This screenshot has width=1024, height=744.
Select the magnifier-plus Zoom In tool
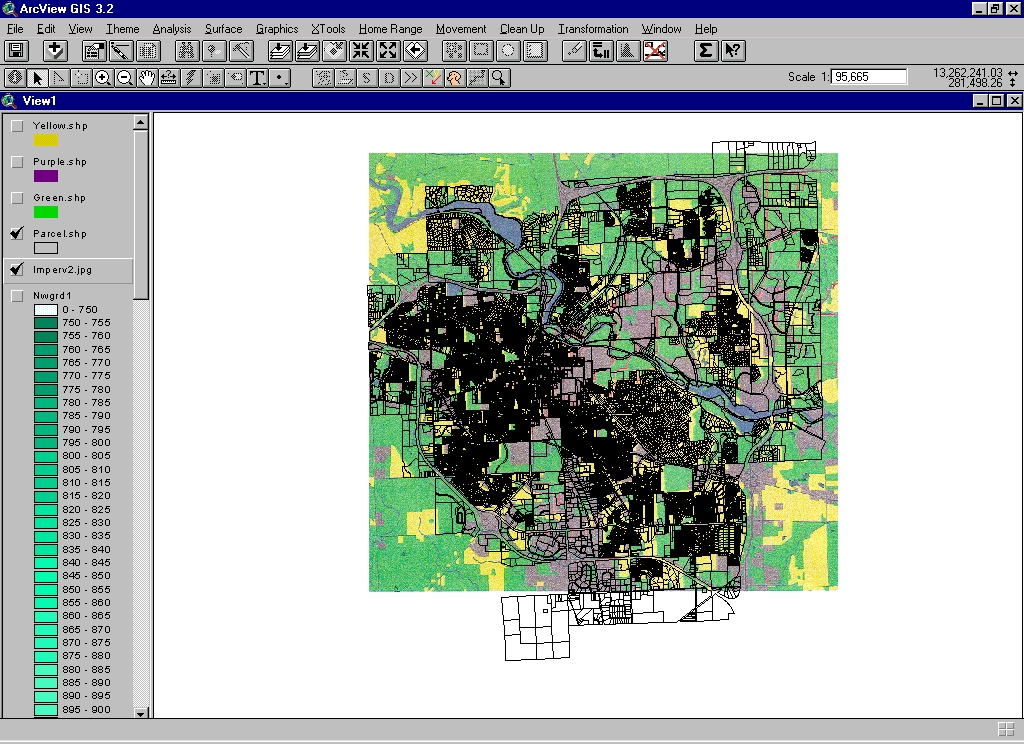(x=103, y=78)
